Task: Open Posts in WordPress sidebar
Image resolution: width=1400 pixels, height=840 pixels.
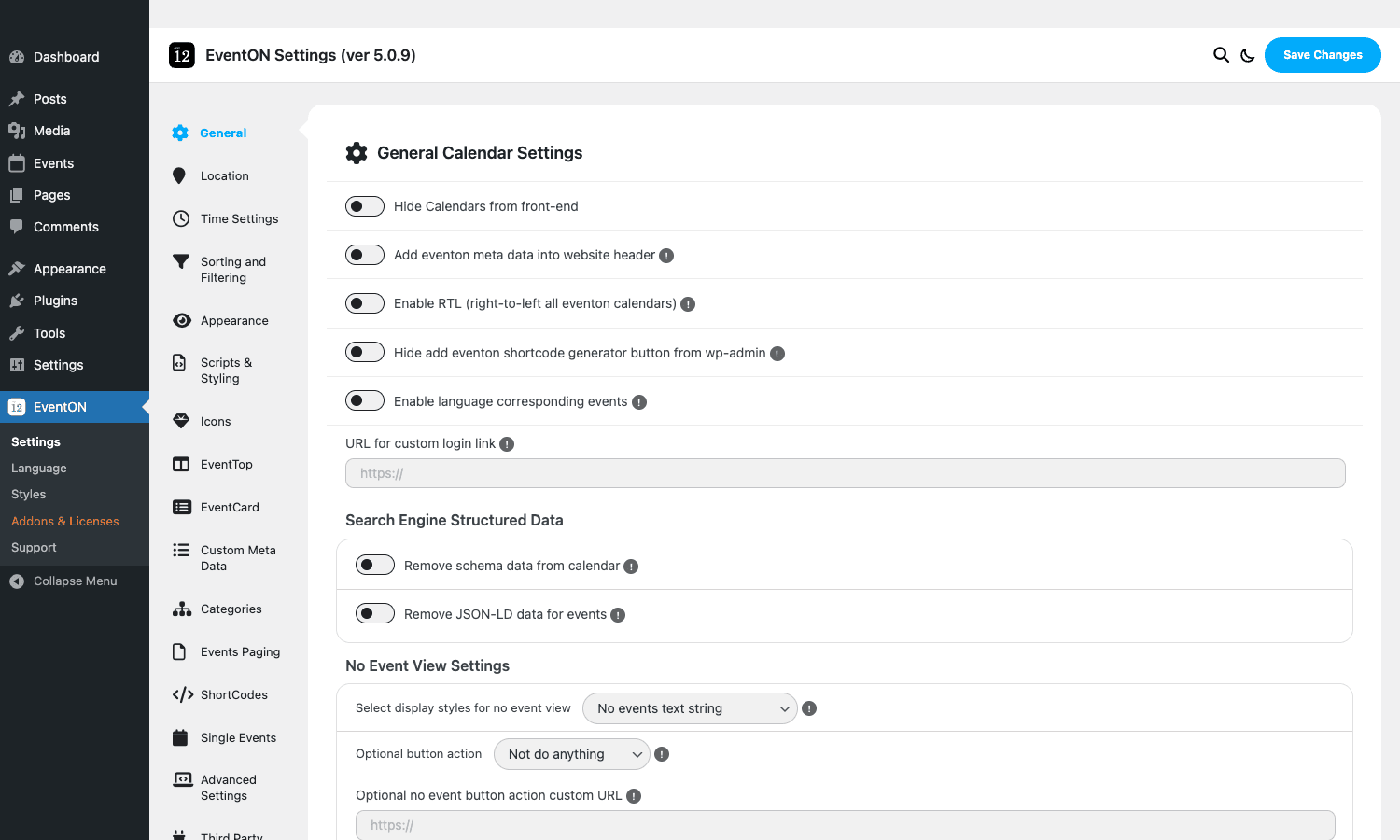Action: [x=75, y=99]
